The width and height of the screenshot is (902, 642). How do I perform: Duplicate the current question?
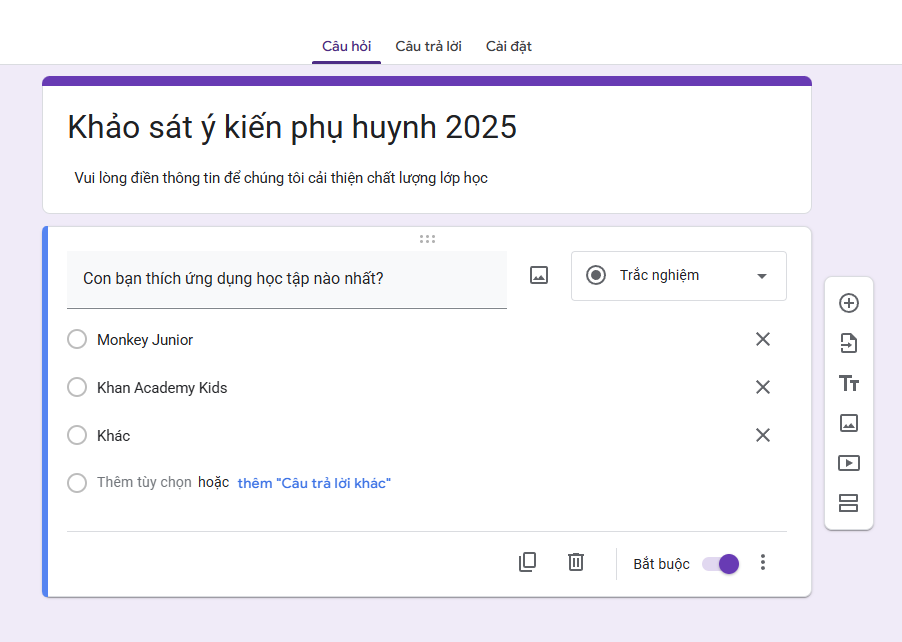527,562
